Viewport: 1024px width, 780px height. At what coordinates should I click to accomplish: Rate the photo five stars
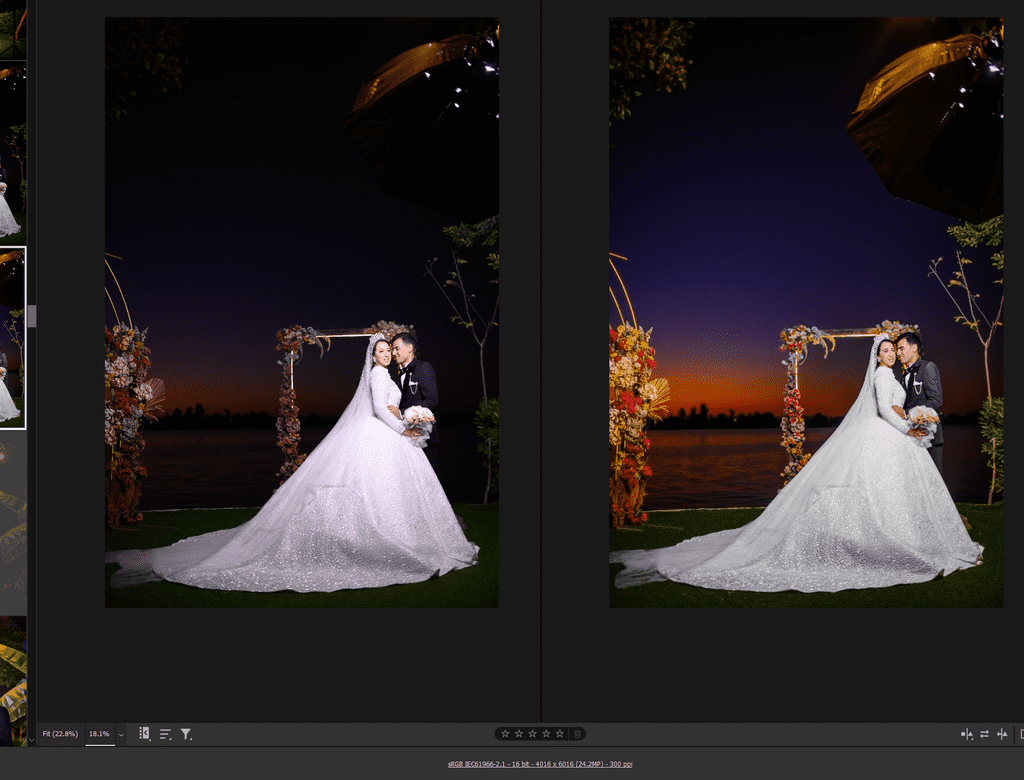coord(560,734)
